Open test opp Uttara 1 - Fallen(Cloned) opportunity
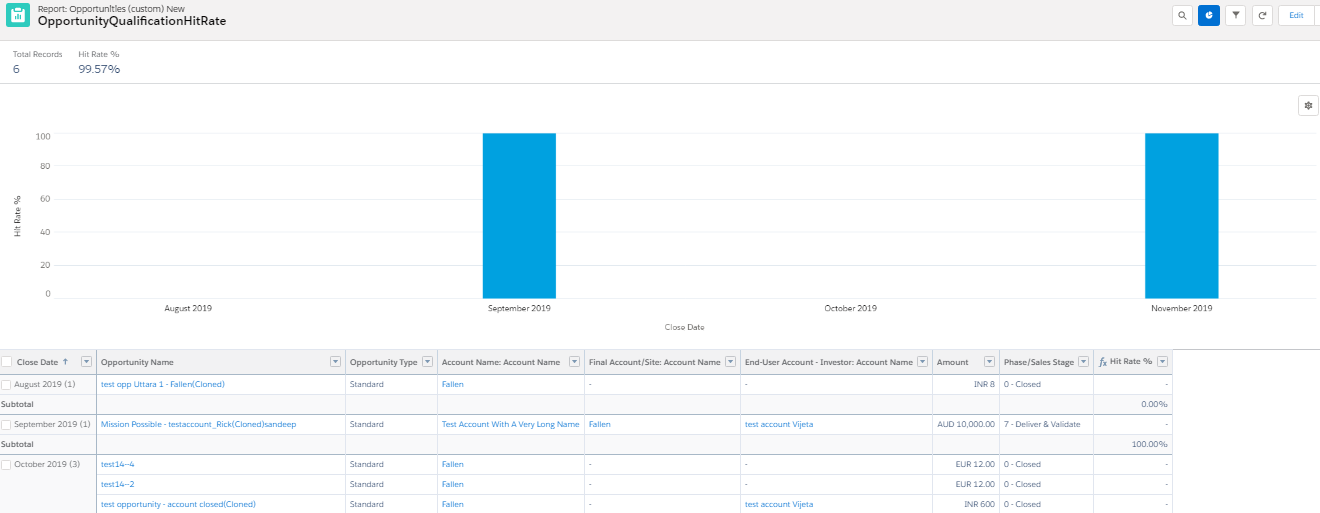Viewport: 1320px width, 513px height. 163,384
